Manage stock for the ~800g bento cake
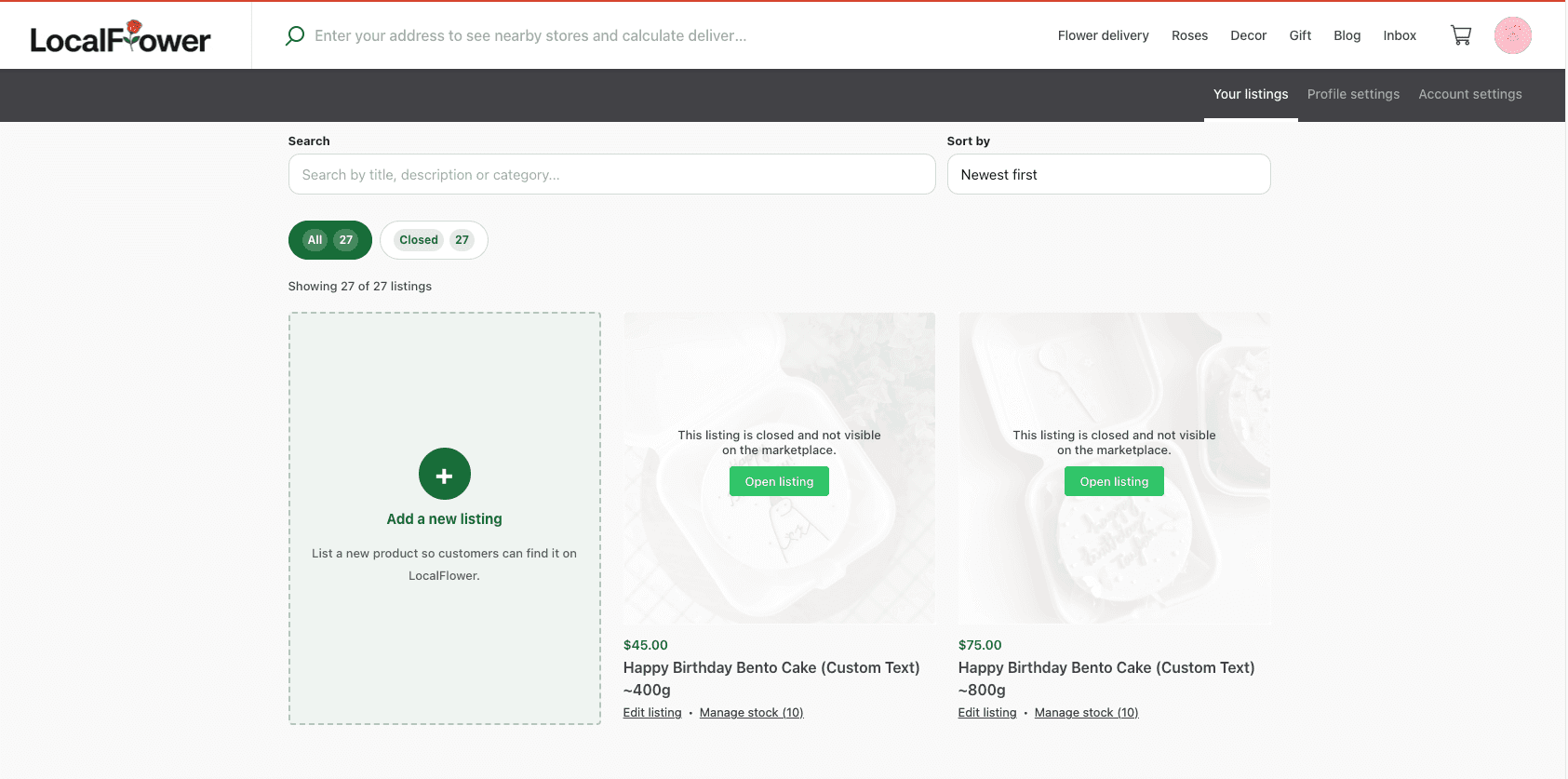This screenshot has width=1568, height=779. pyautogui.click(x=1086, y=713)
